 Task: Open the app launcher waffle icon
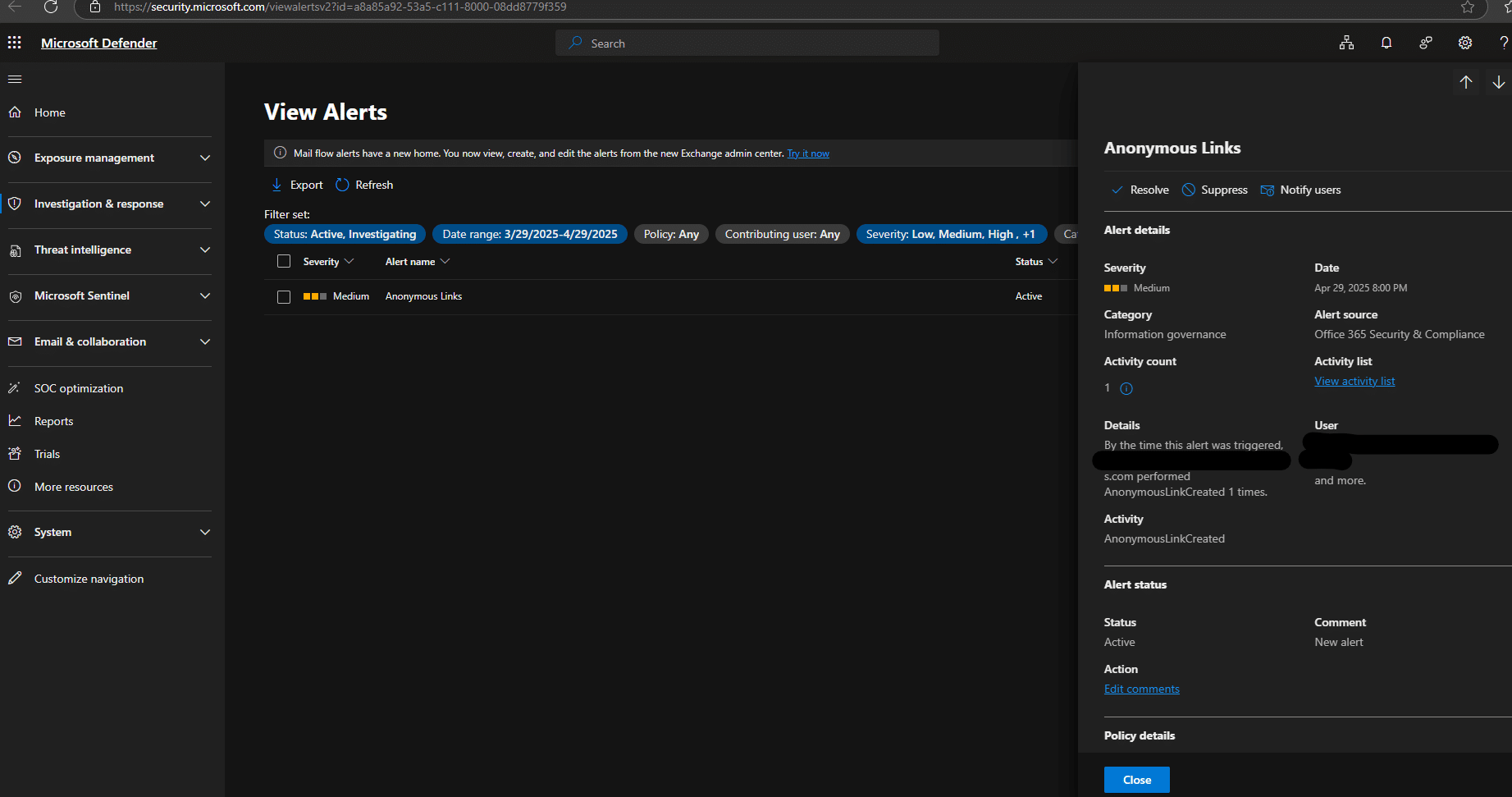tap(15, 43)
